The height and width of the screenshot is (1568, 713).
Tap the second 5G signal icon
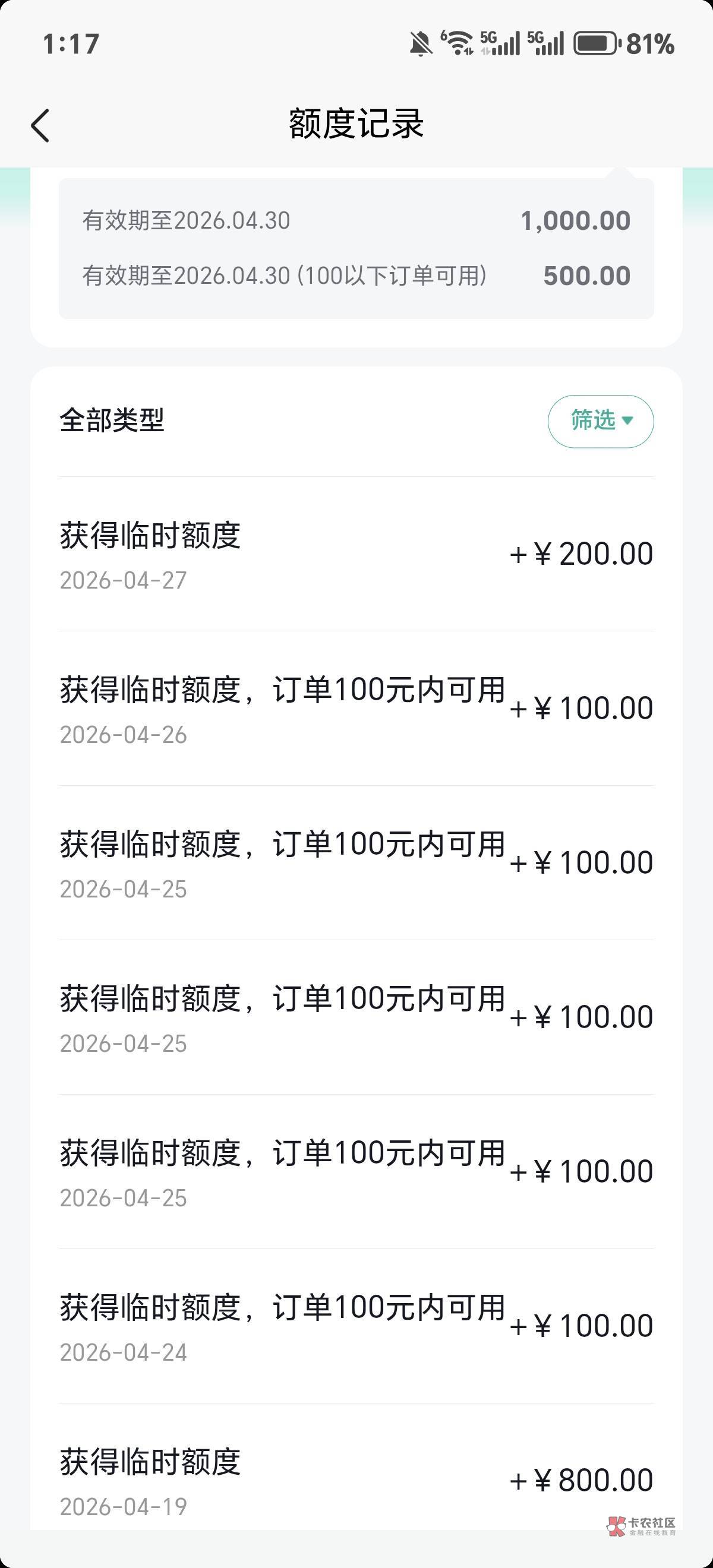click(x=545, y=43)
